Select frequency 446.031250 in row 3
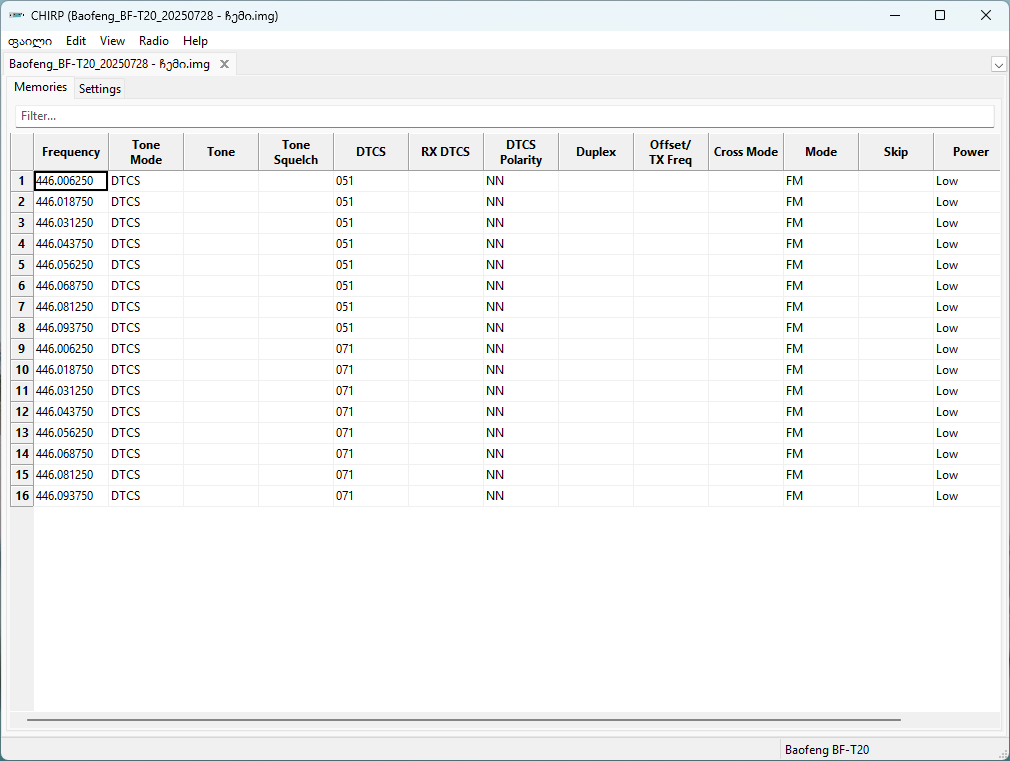This screenshot has width=1010, height=761. click(71, 223)
